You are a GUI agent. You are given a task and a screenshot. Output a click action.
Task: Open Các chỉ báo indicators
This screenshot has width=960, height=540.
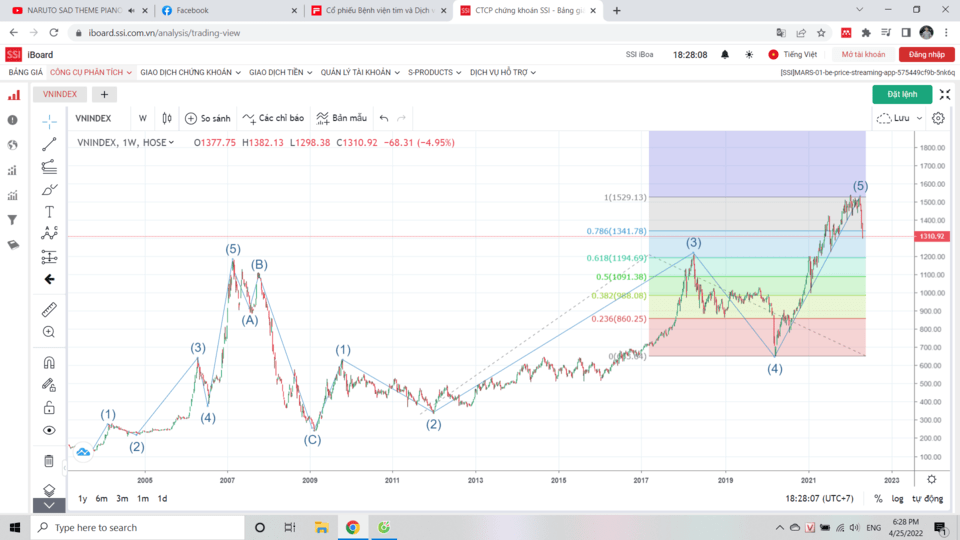tap(273, 118)
